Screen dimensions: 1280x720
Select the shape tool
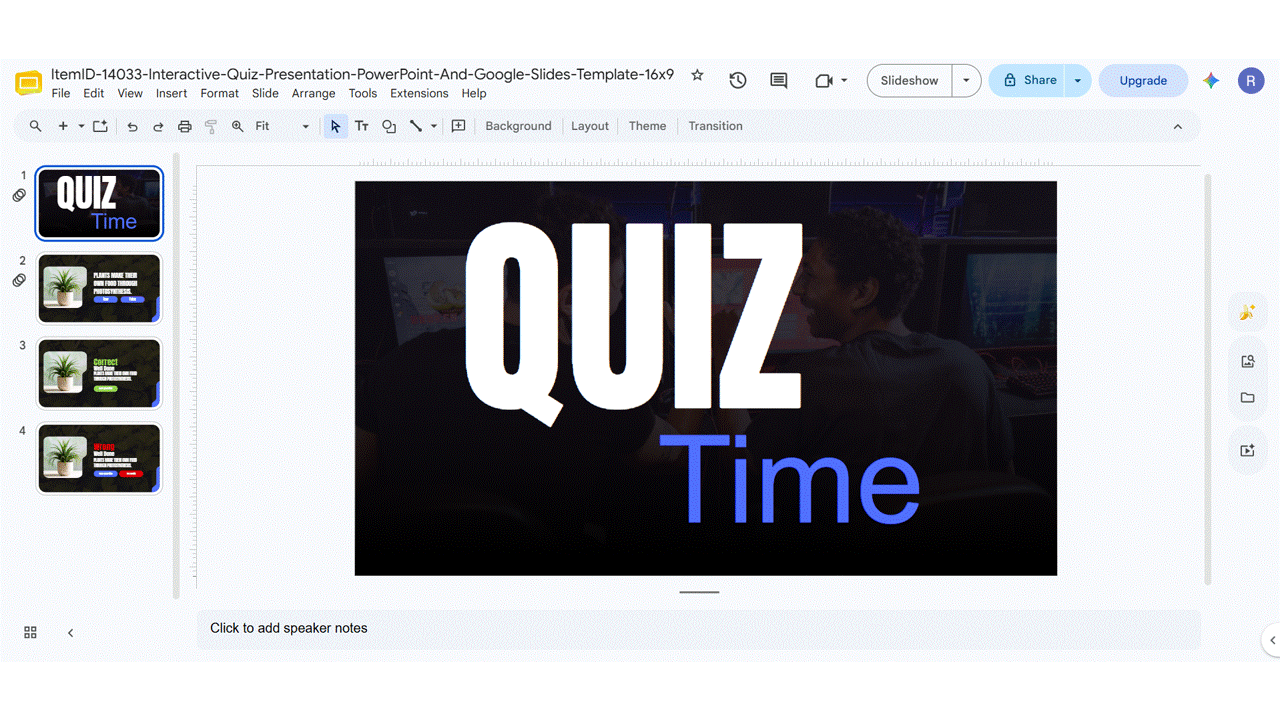point(389,126)
